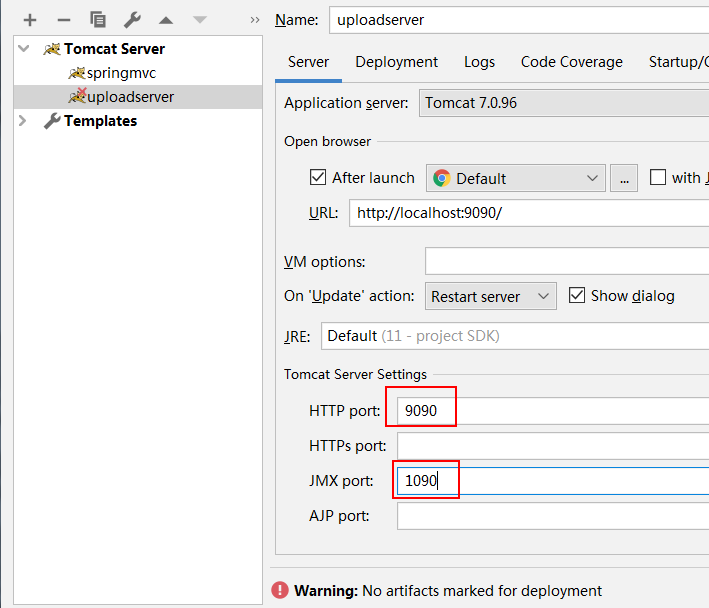Click the AJP port field
709x608 pixels.
[553, 516]
